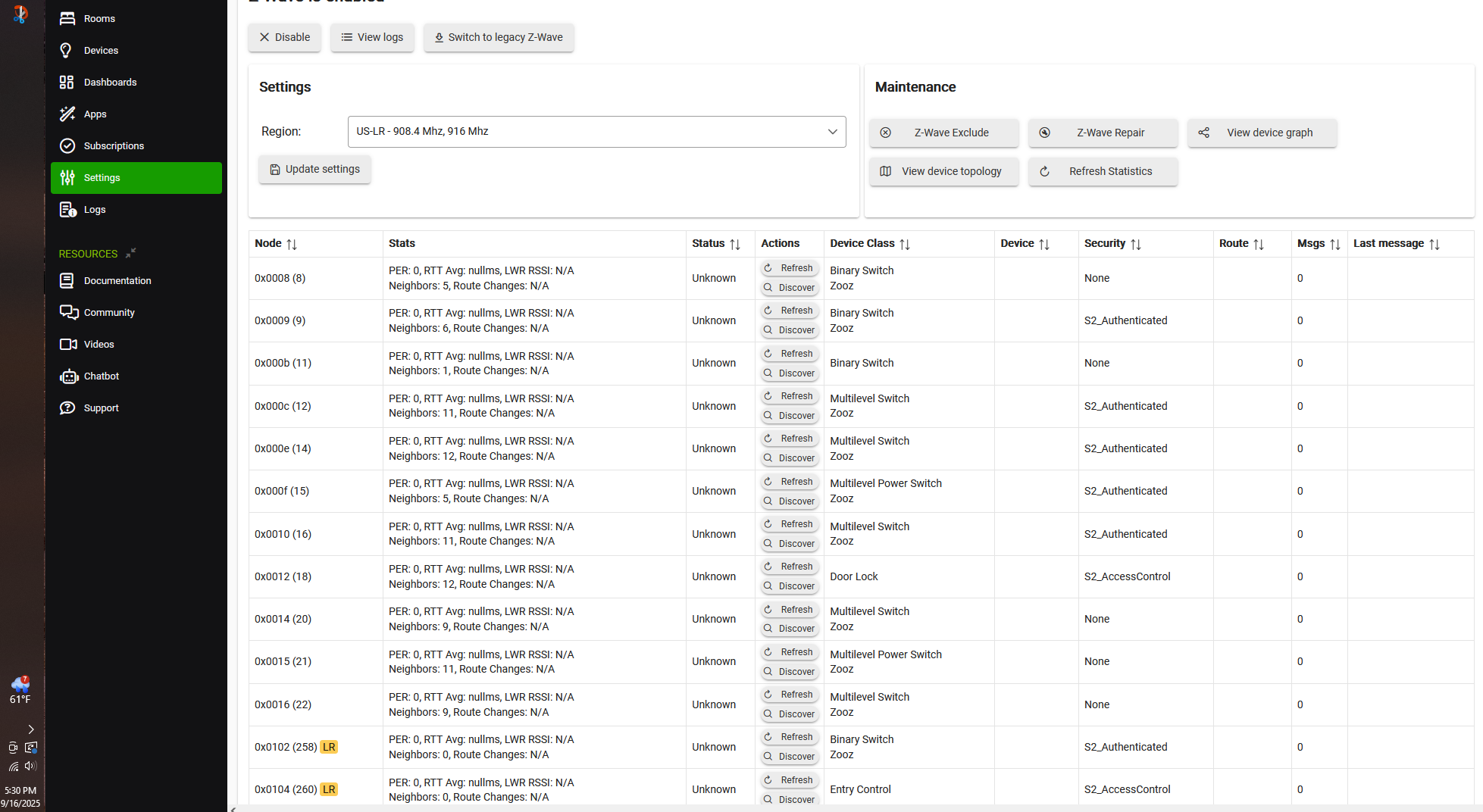The width and height of the screenshot is (1483, 812).
Task: Sort table by Device Class column
Action: pyautogui.click(x=905, y=244)
